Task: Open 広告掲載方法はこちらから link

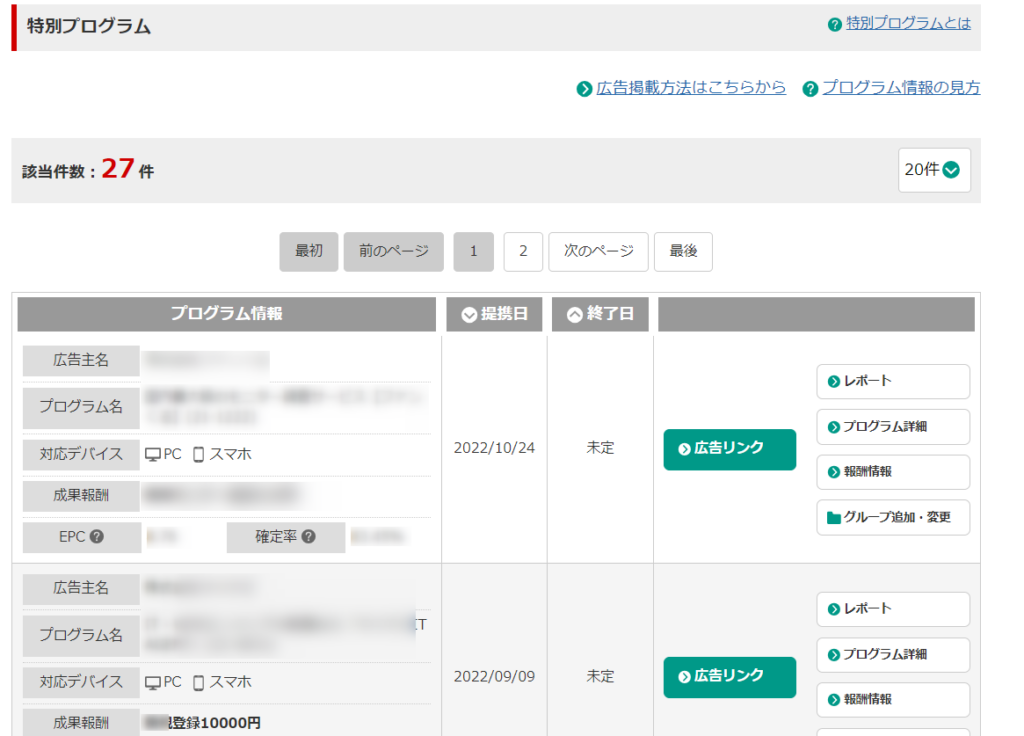Action: 691,88
